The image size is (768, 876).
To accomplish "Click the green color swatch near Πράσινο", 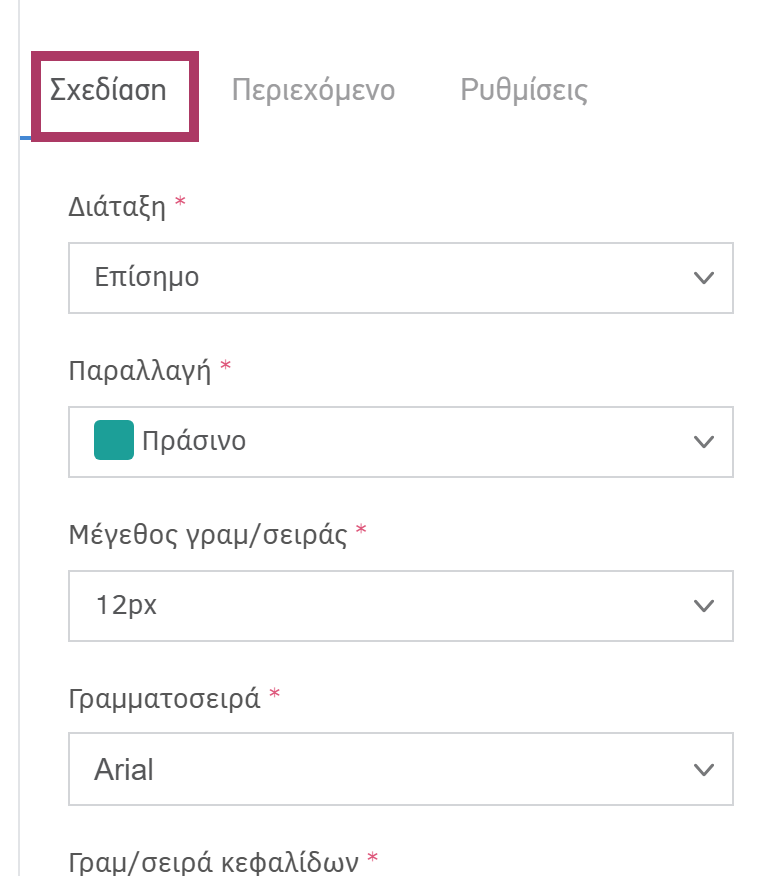I will (113, 440).
